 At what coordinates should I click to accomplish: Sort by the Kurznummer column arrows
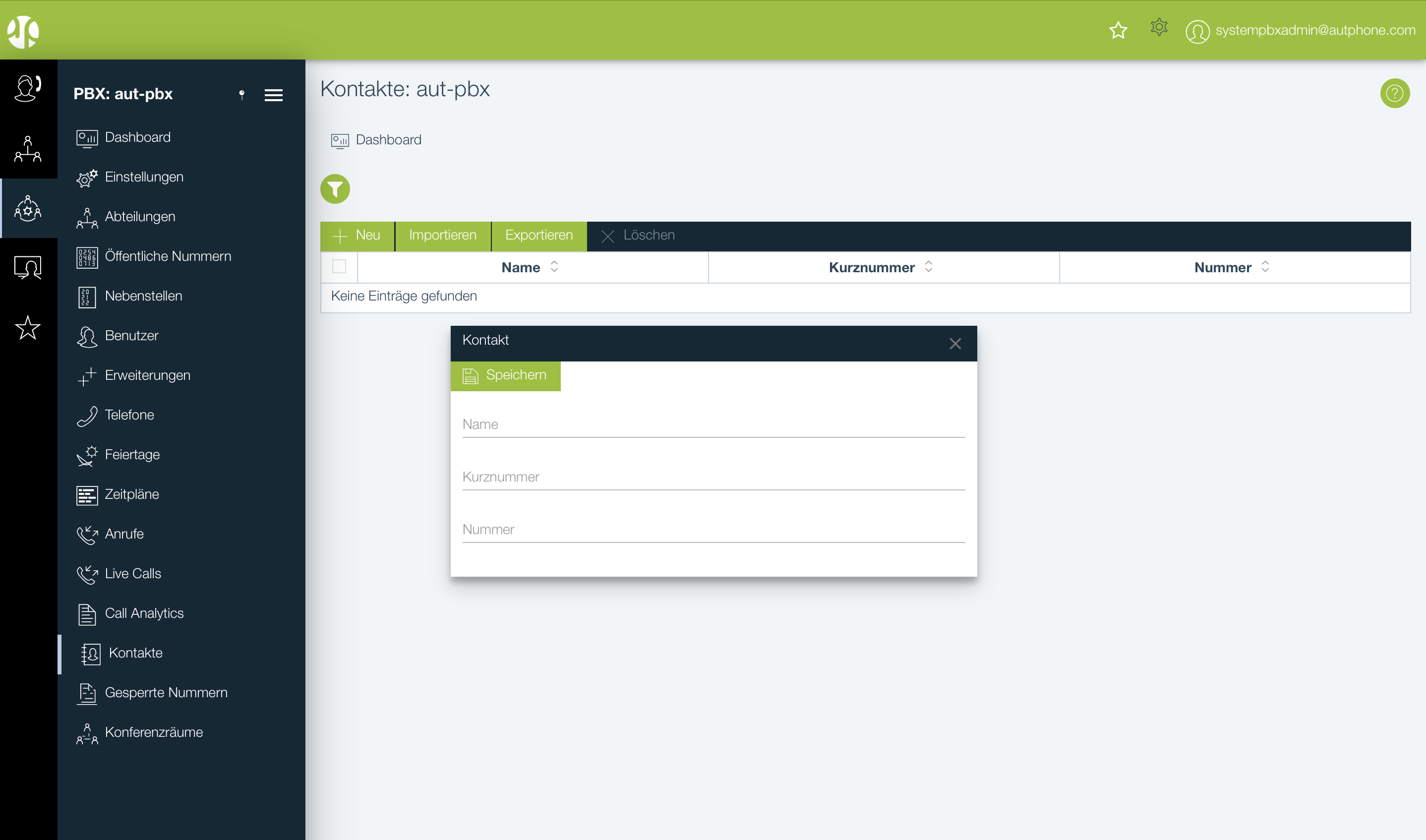pos(928,267)
